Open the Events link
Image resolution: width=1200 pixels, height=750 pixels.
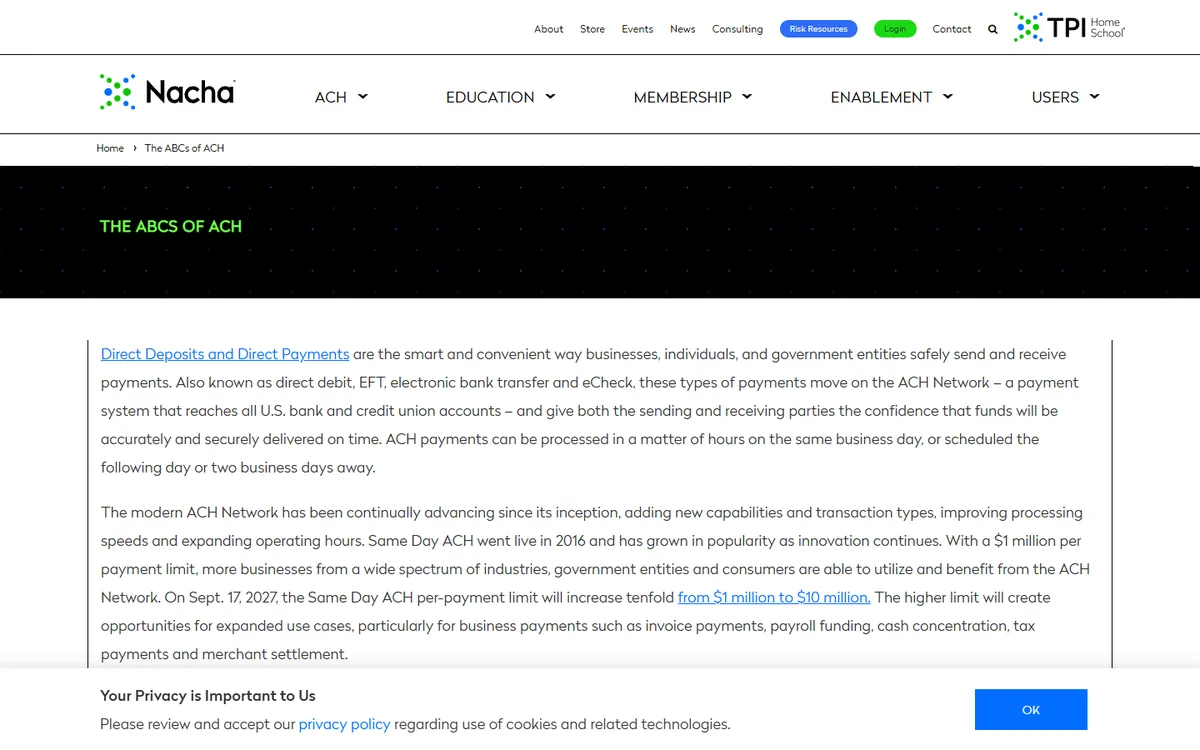click(637, 29)
